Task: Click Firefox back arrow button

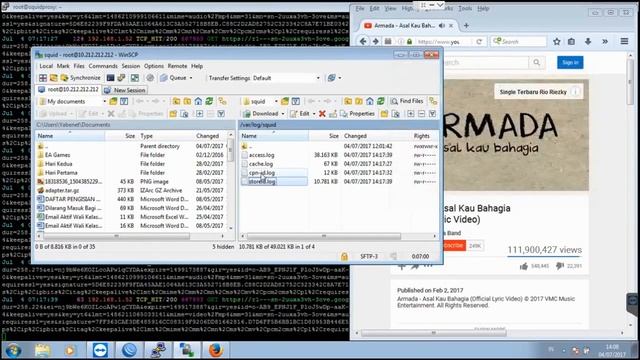Action: (363, 41)
